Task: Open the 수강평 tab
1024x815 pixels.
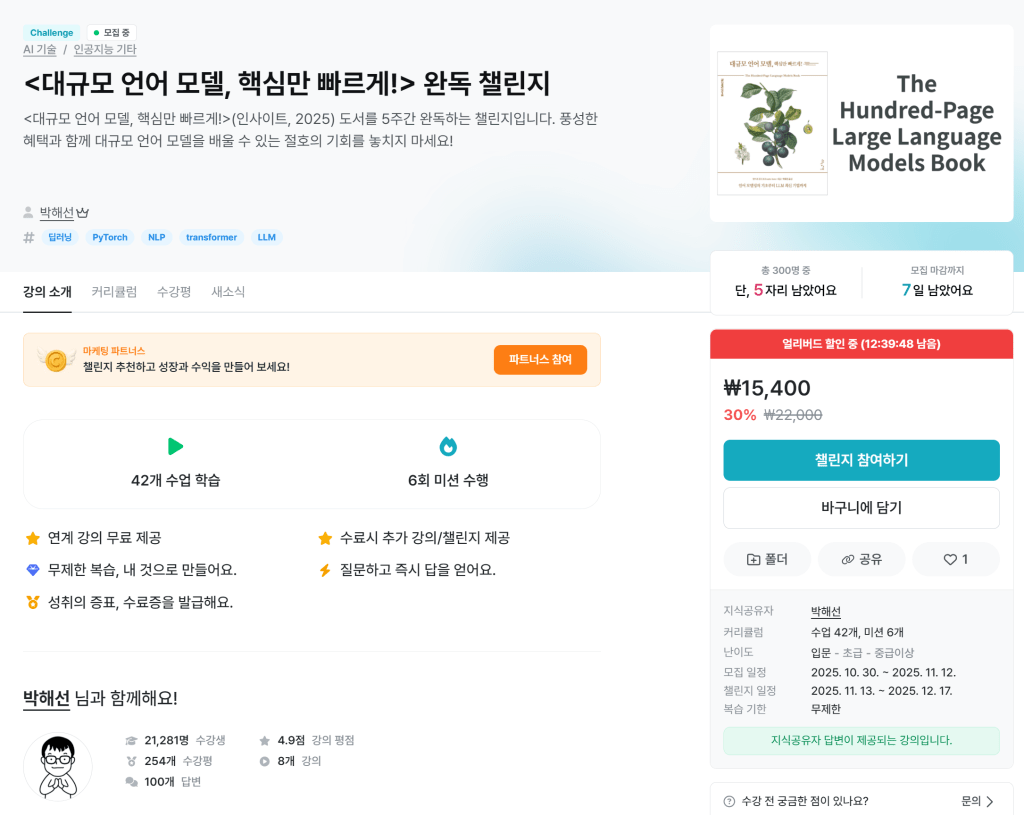Action: click(174, 292)
